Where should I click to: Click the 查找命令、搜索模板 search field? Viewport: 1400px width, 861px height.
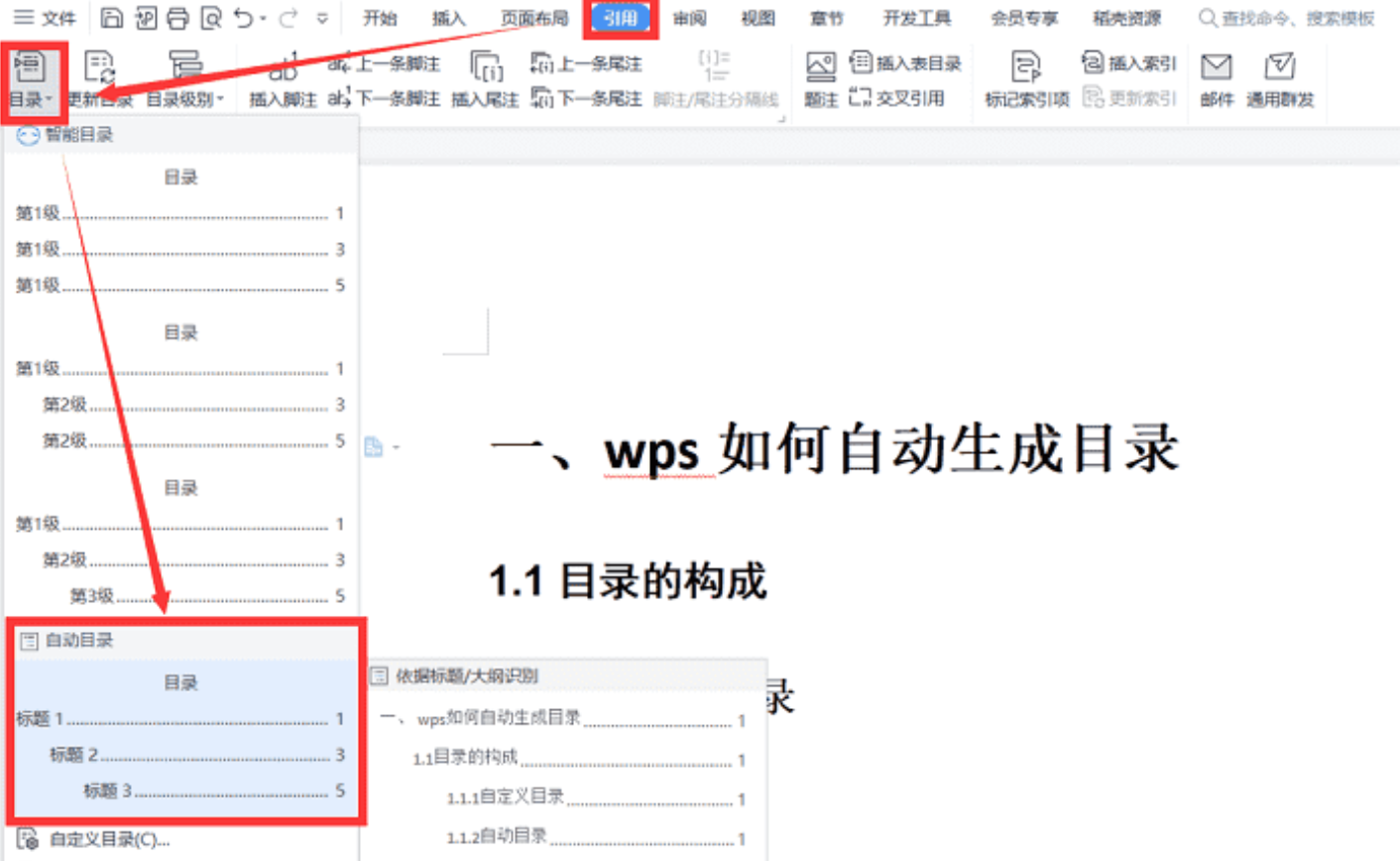[x=1287, y=18]
